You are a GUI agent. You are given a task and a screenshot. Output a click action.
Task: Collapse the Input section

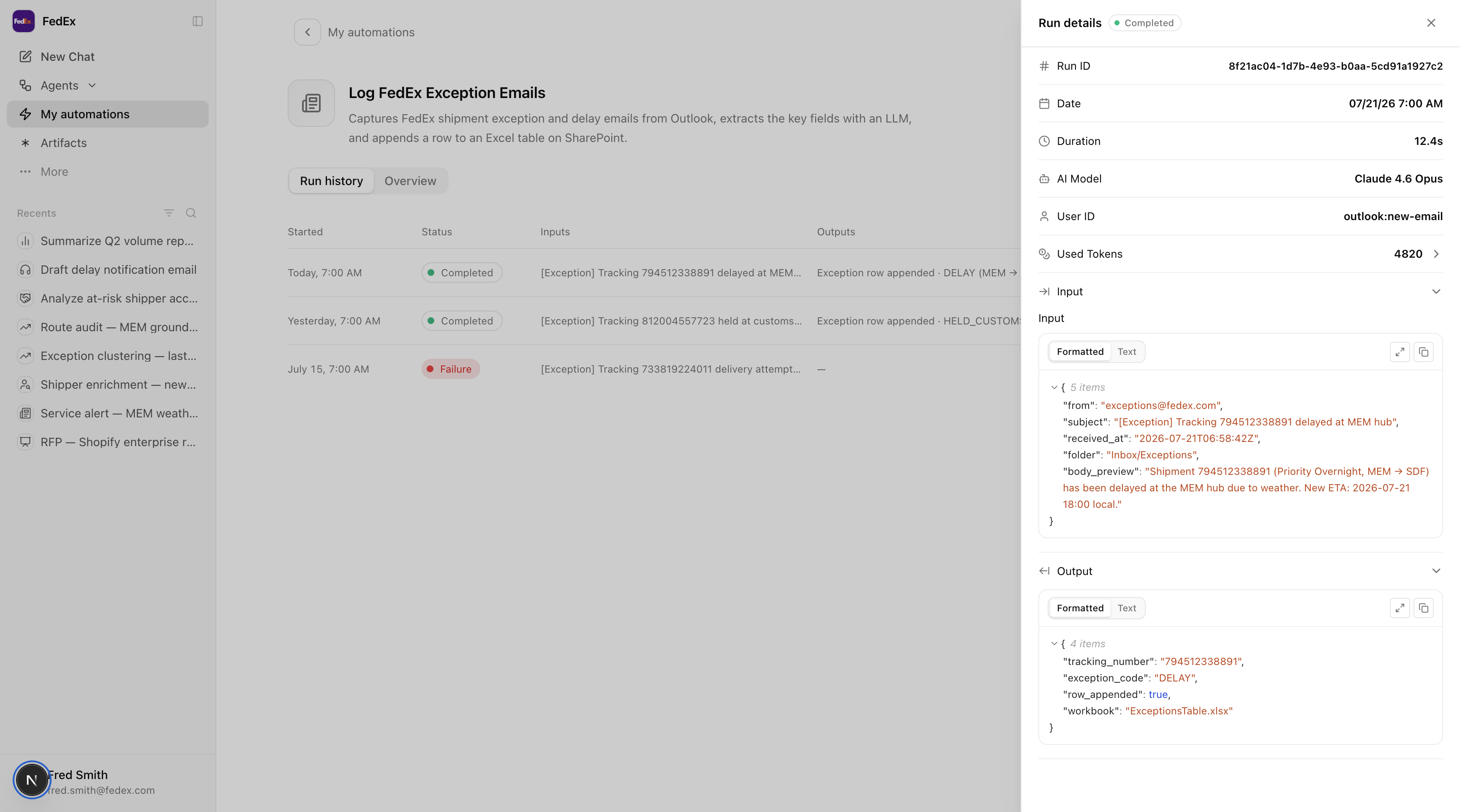click(1436, 292)
